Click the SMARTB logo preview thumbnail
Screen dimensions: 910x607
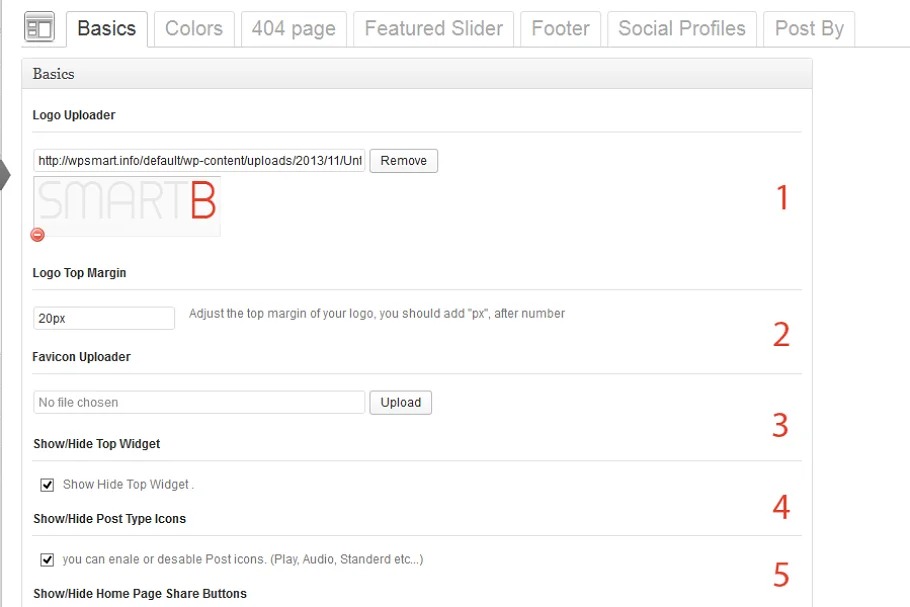point(126,205)
